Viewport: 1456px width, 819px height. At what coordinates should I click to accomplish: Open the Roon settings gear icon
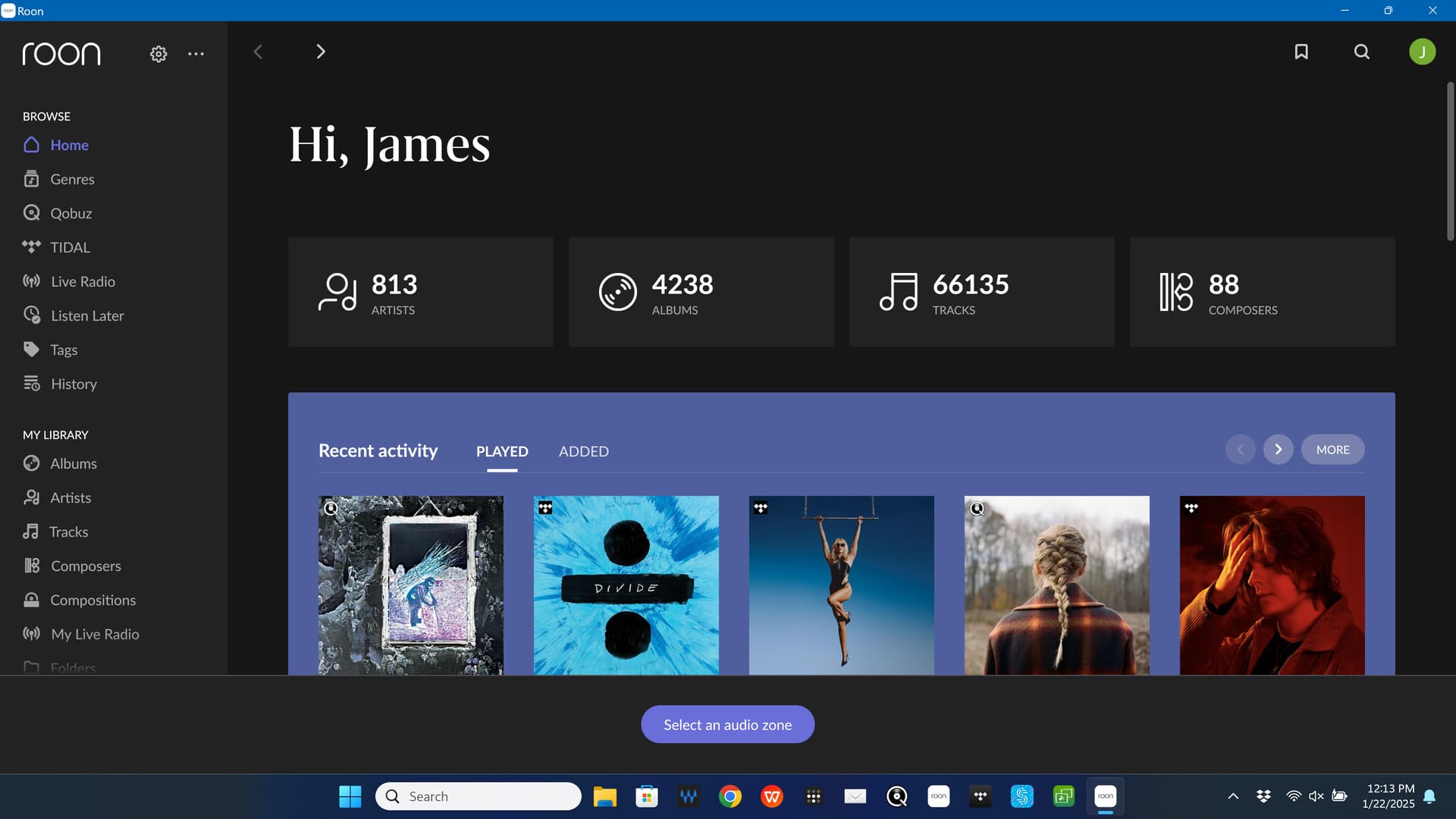click(158, 54)
